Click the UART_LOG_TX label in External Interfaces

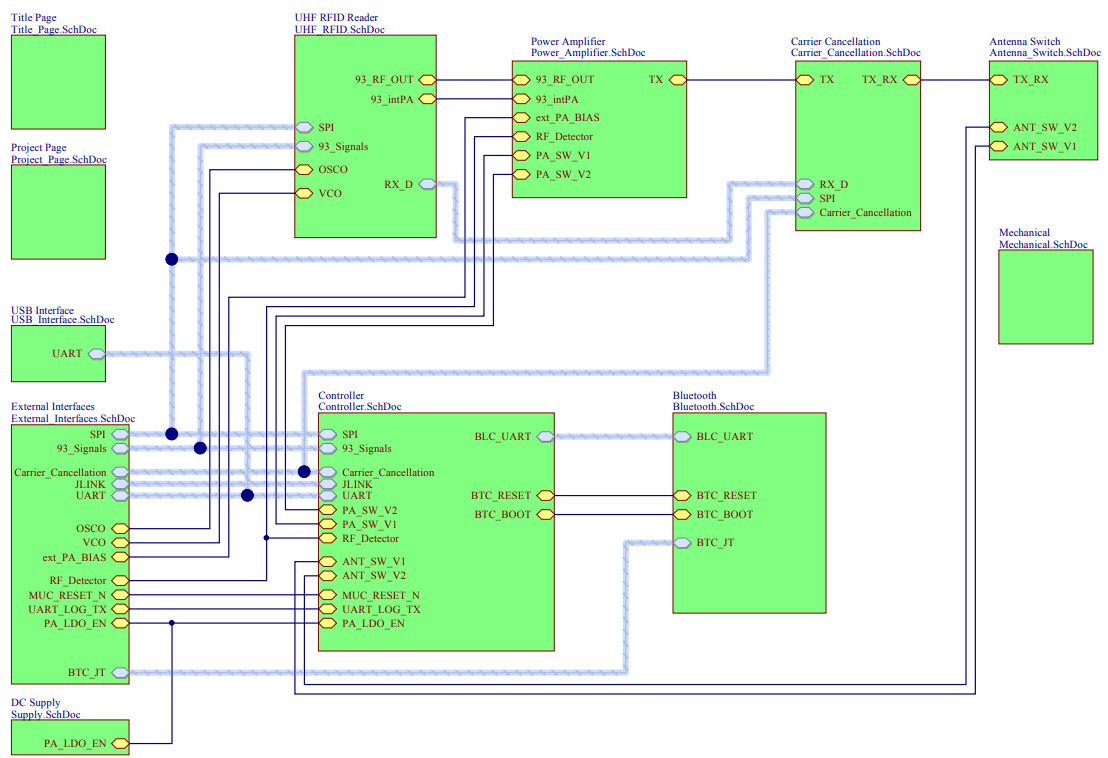click(x=67, y=610)
